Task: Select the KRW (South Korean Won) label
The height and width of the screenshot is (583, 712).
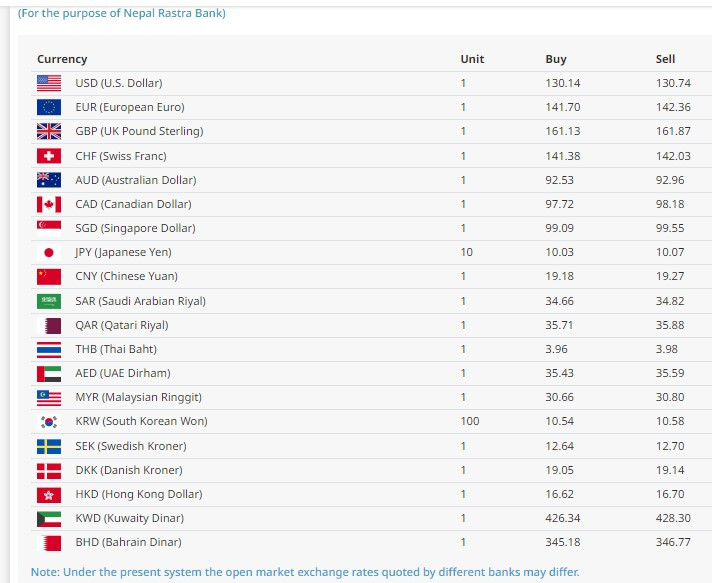Action: tap(142, 421)
